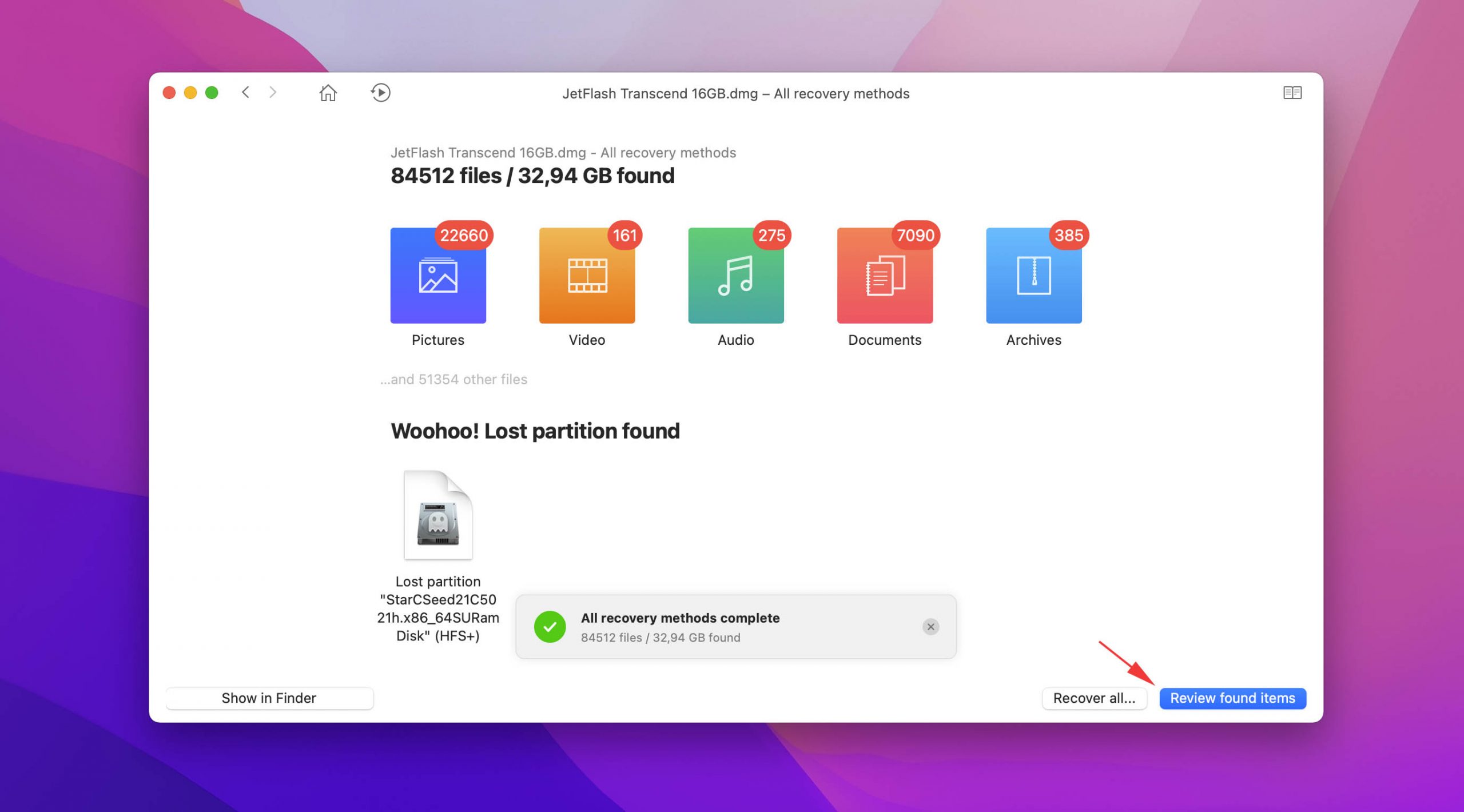The width and height of the screenshot is (1464, 812).
Task: Click the 385 badge on Archives
Action: pyautogui.click(x=1069, y=235)
